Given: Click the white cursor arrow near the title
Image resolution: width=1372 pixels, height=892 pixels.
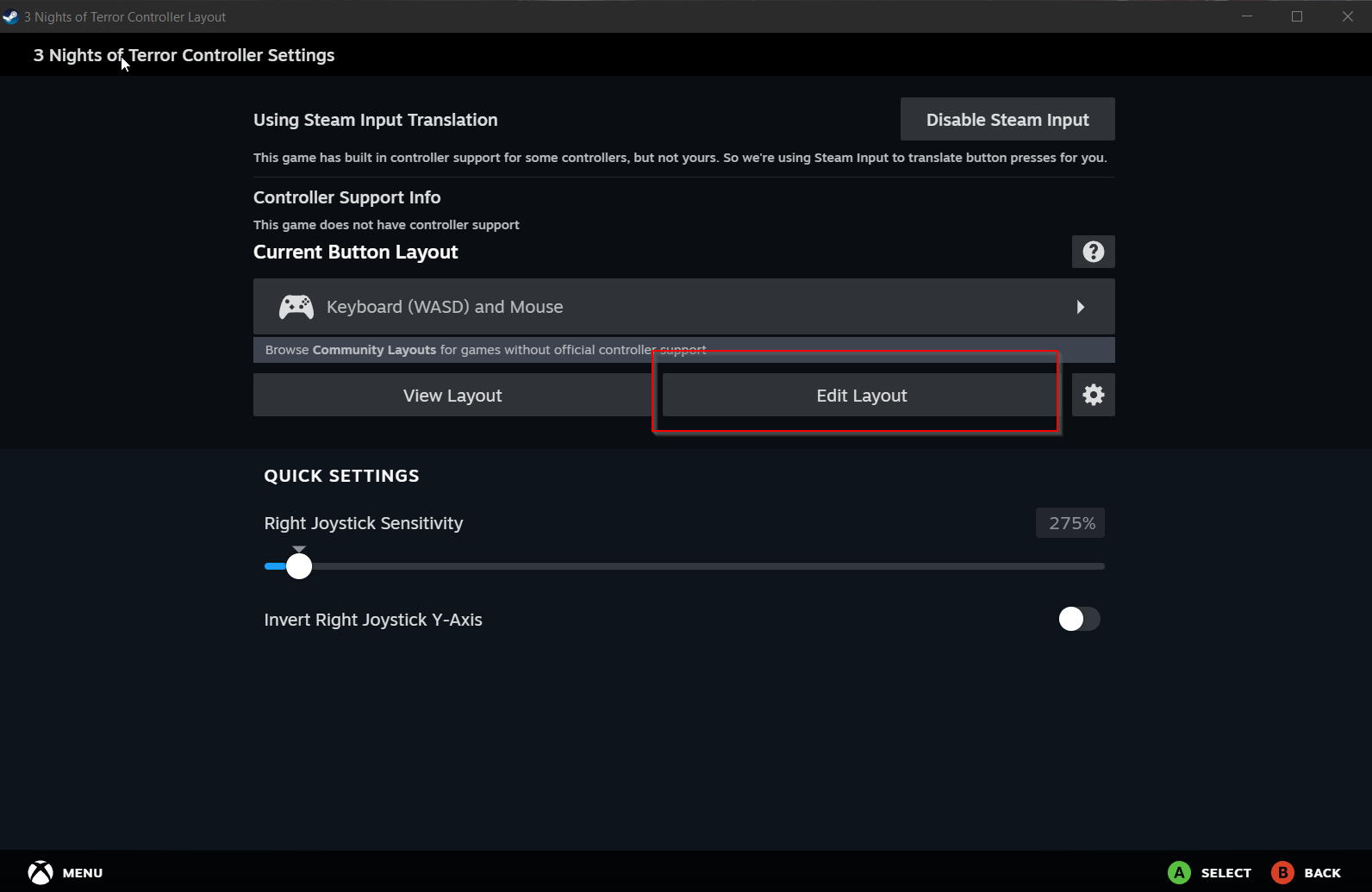Looking at the screenshot, I should tap(124, 64).
